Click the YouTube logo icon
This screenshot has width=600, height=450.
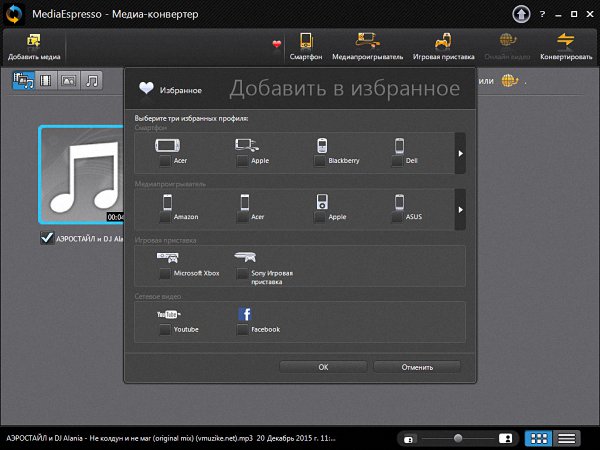pos(168,314)
